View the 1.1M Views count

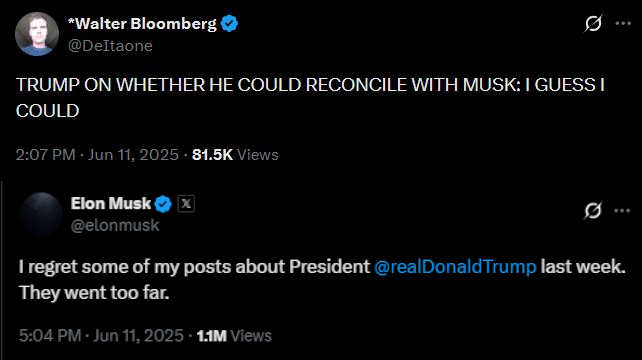234,336
